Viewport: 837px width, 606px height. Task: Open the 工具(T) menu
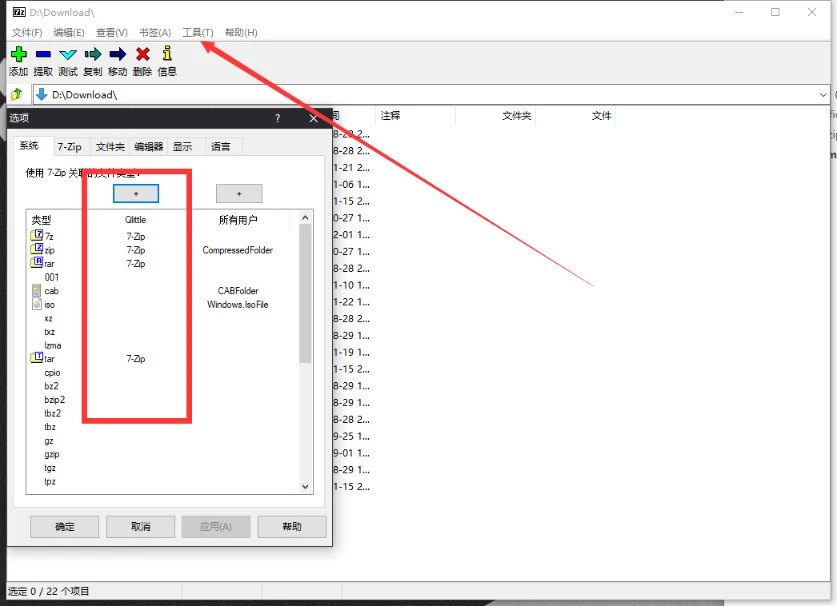click(198, 33)
